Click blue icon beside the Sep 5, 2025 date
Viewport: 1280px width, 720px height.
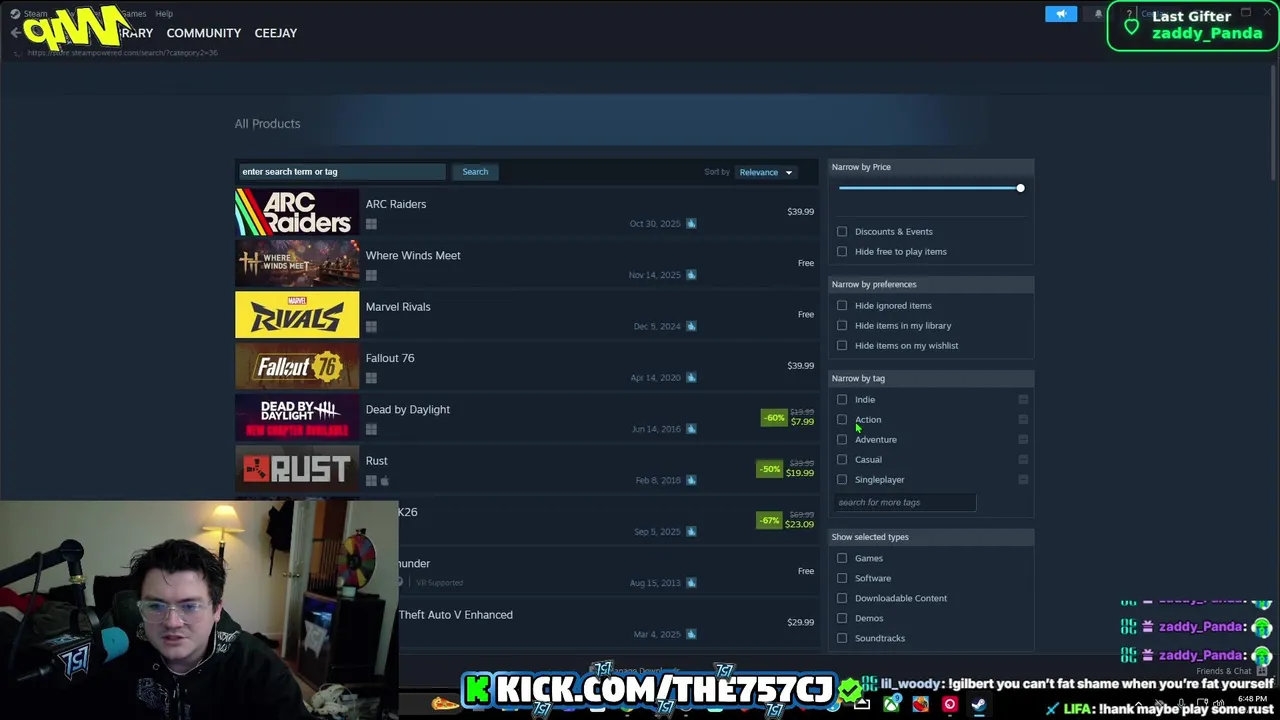(691, 531)
